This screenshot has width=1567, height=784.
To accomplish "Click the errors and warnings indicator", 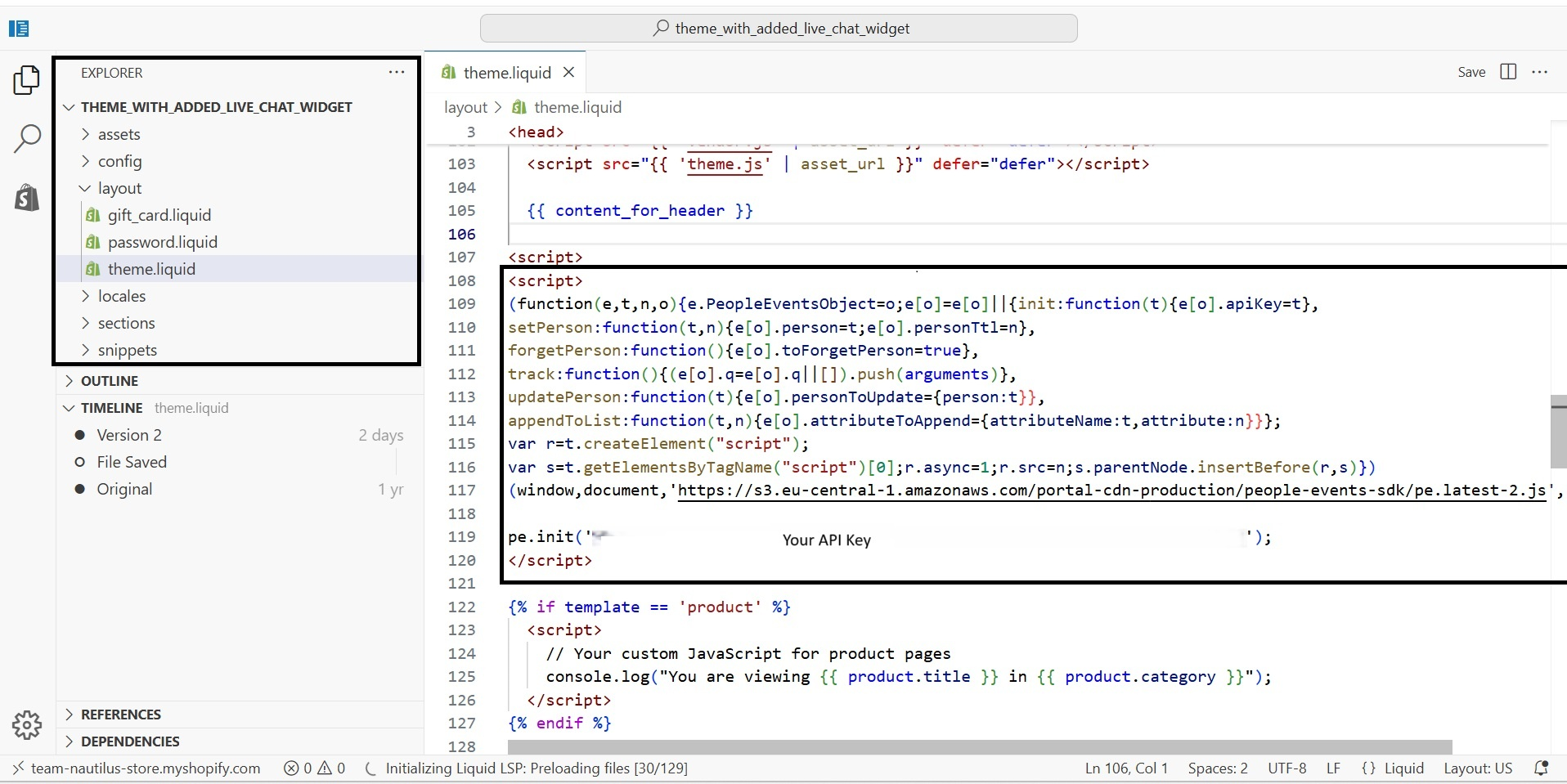I will (x=314, y=768).
